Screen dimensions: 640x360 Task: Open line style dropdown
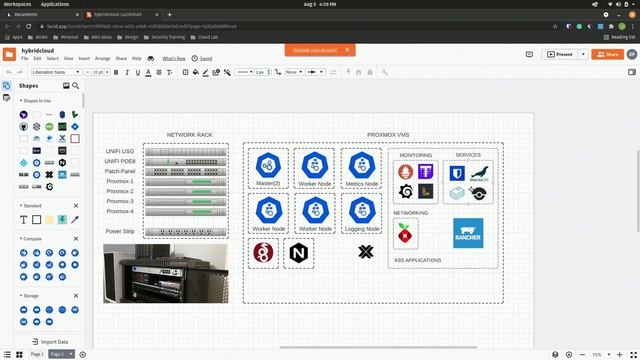245,72
